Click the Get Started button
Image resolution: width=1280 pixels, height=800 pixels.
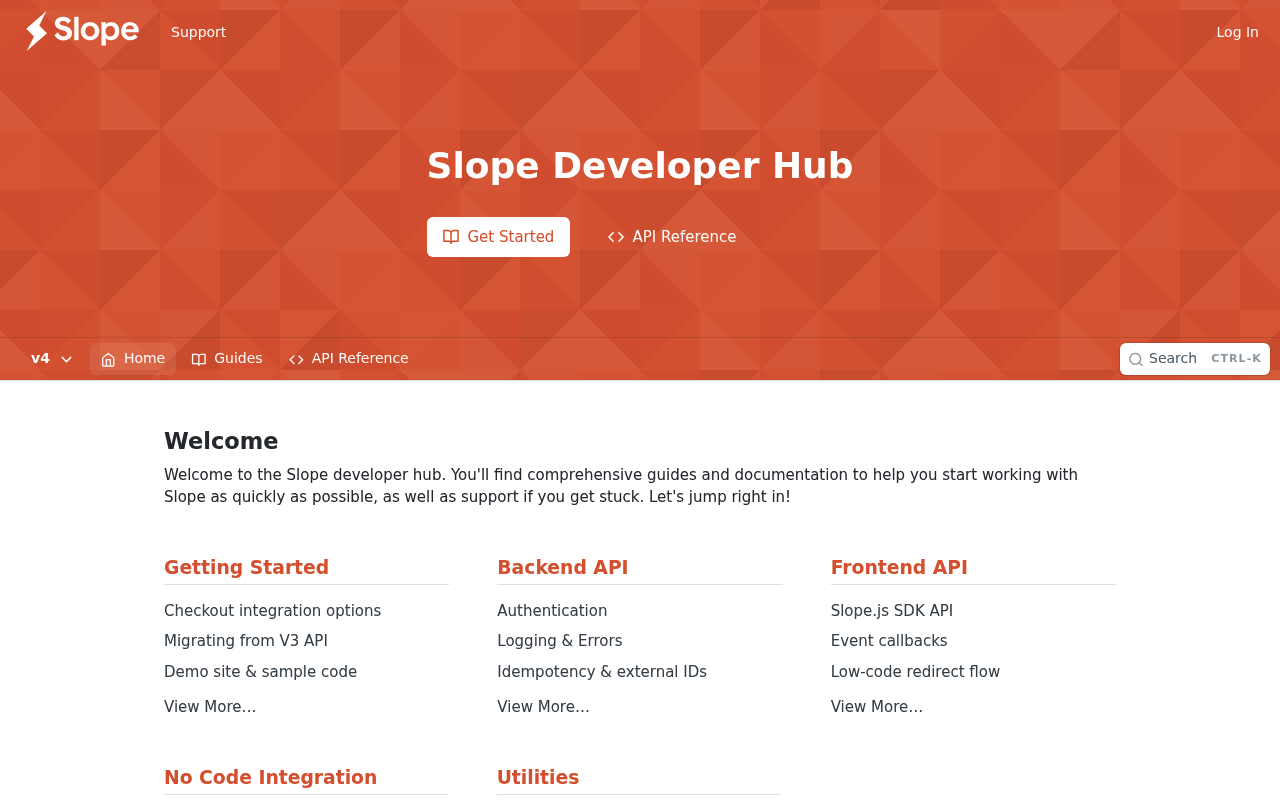498,237
